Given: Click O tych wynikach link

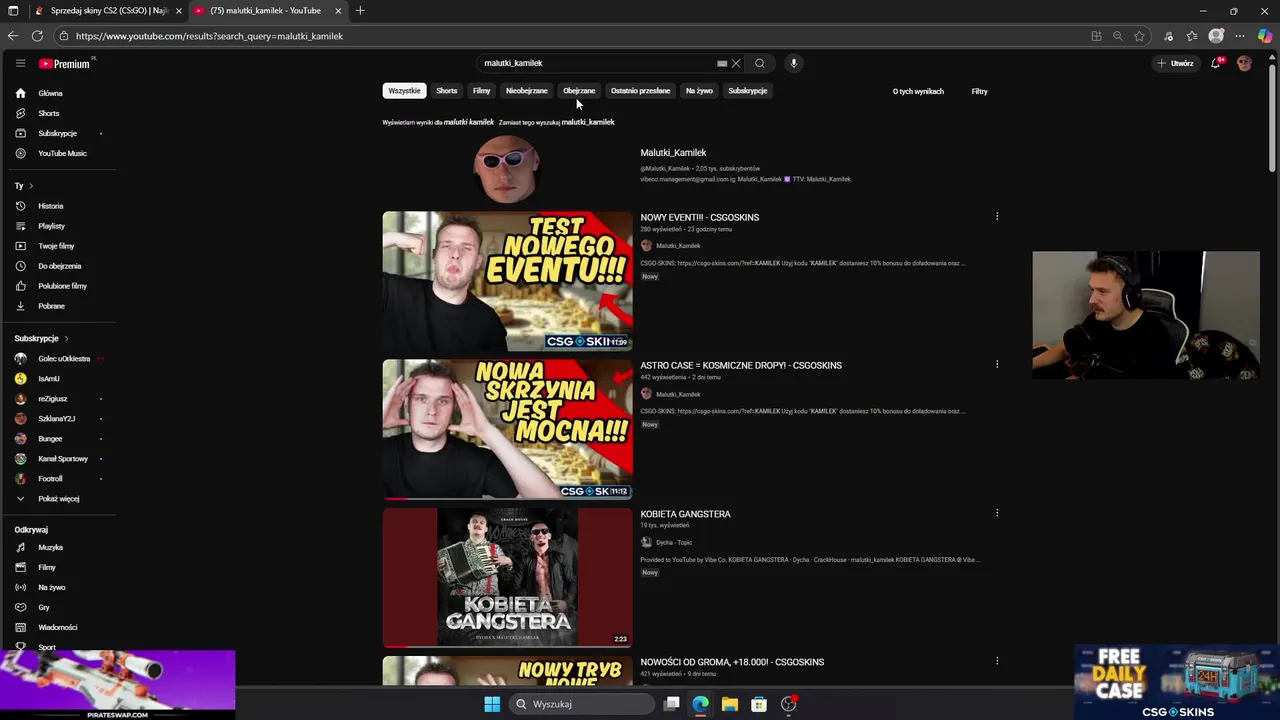Looking at the screenshot, I should (918, 91).
